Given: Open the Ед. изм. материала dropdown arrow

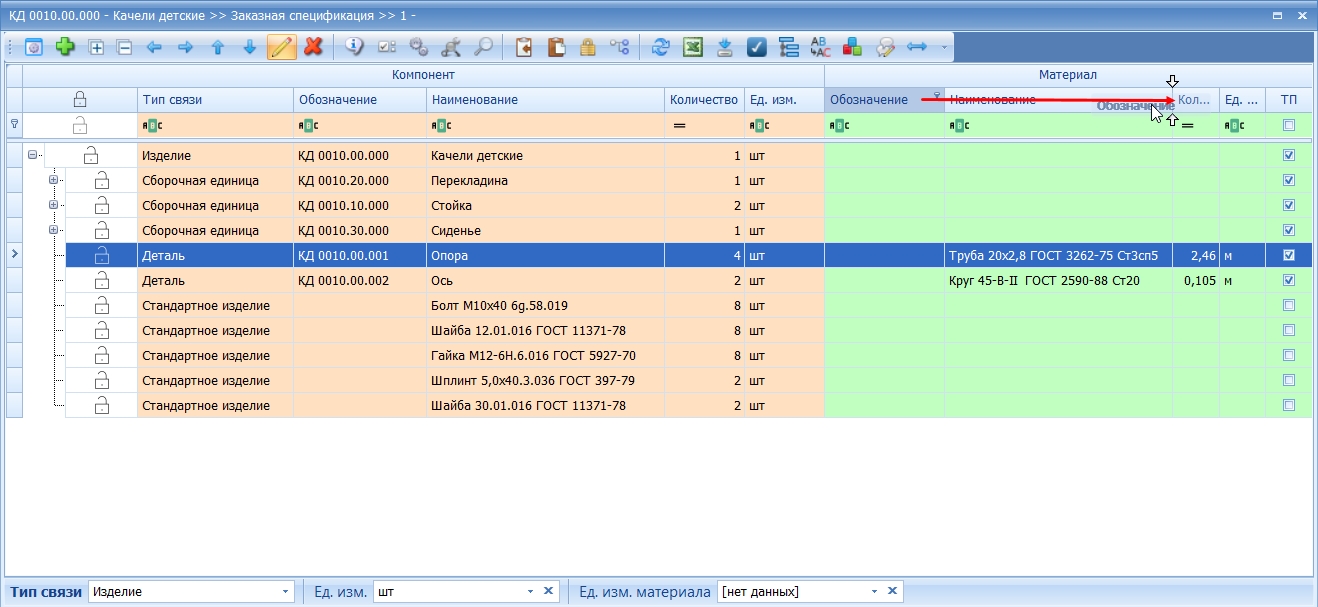Looking at the screenshot, I should pyautogui.click(x=874, y=591).
